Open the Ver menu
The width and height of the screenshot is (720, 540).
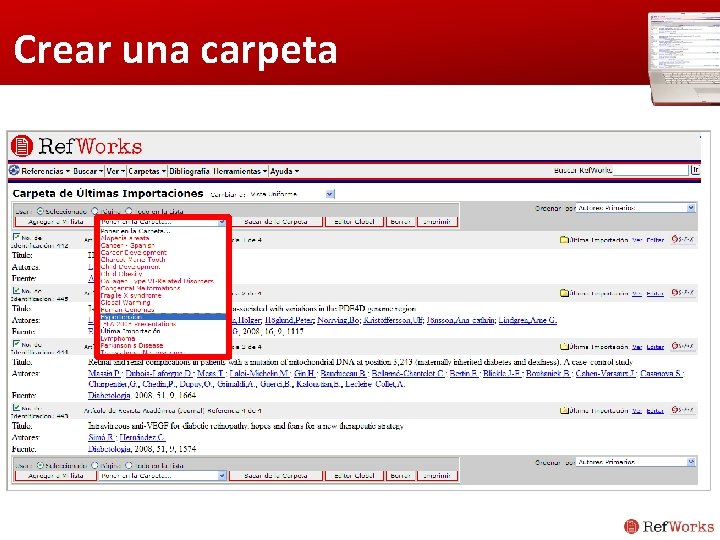(x=116, y=171)
